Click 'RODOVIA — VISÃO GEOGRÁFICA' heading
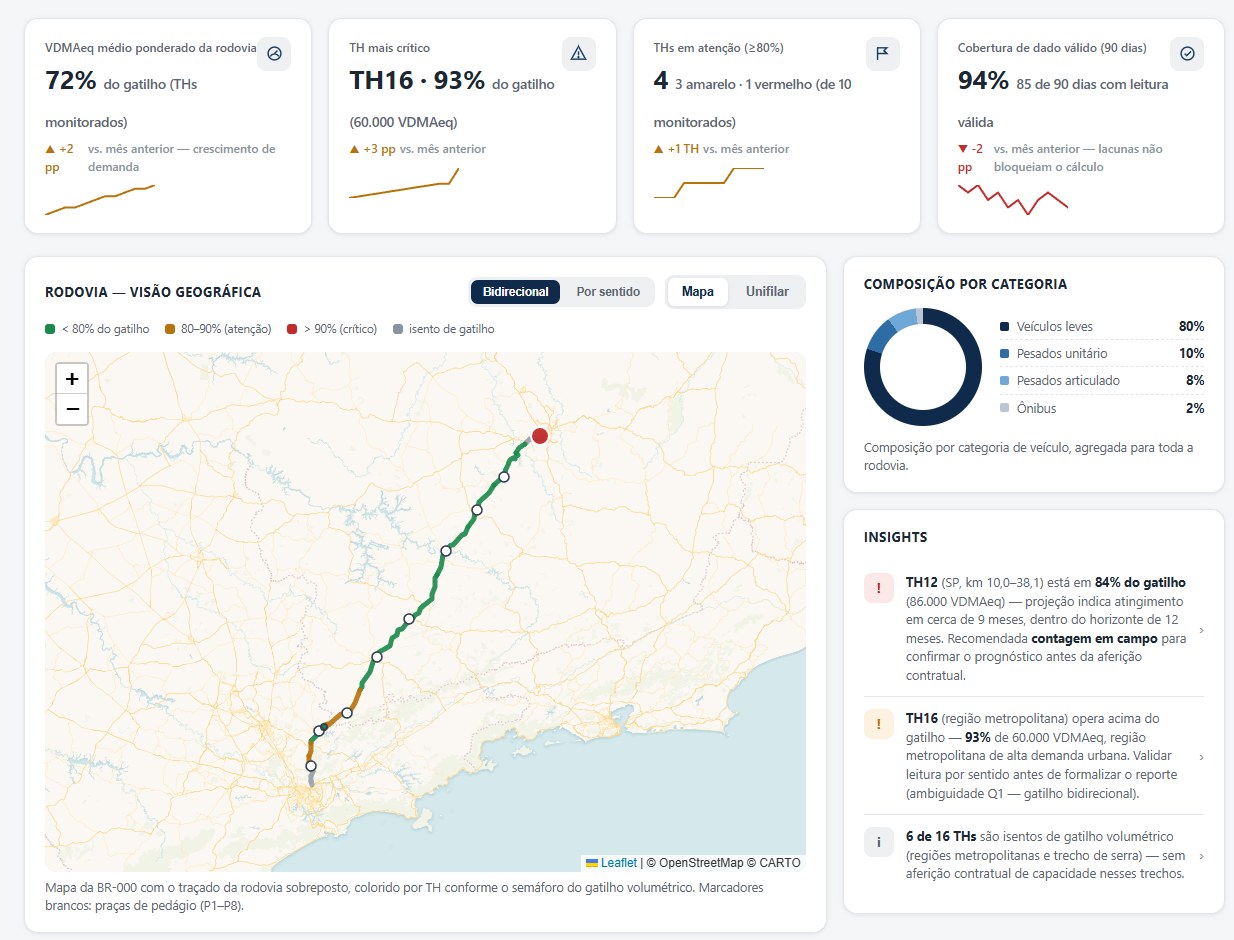Screen dimensions: 1234x940 point(153,292)
